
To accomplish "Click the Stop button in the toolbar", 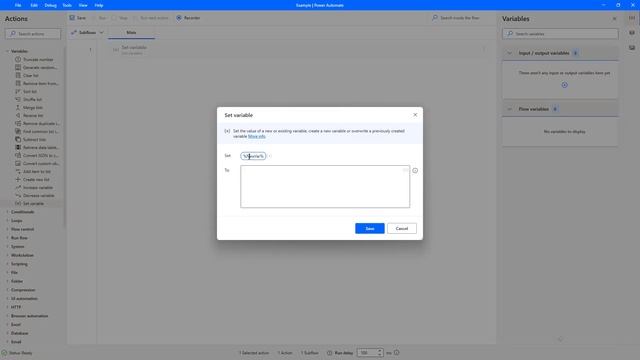I will tap(120, 18).
